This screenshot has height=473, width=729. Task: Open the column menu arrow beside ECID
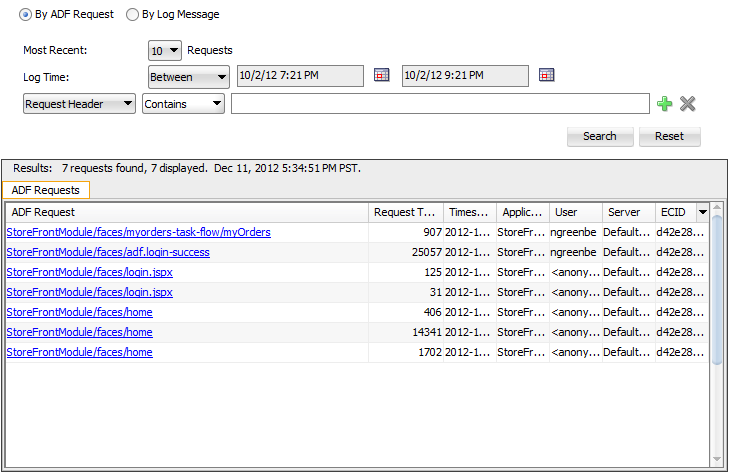coord(703,212)
